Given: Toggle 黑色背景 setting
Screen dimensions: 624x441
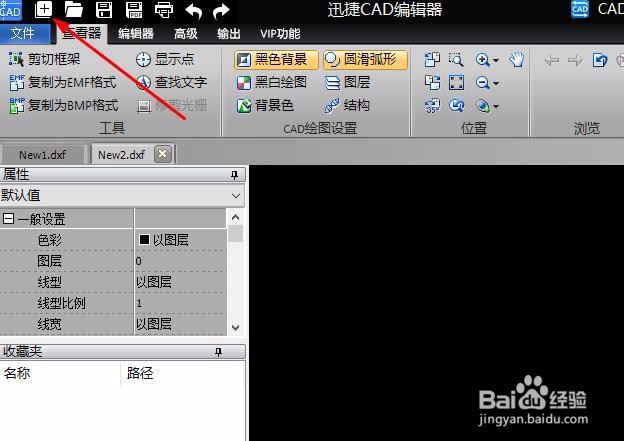Looking at the screenshot, I should (276, 60).
